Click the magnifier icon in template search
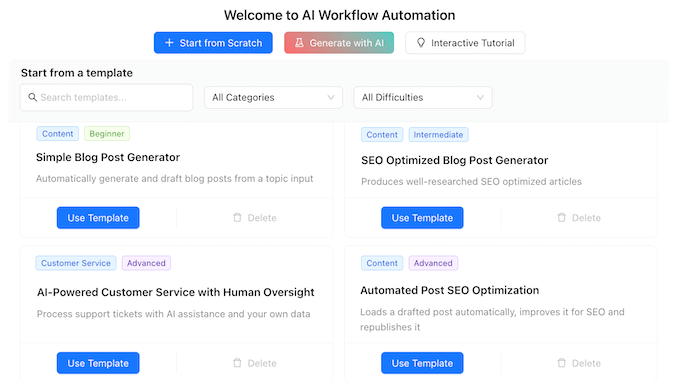This screenshot has width=680, height=384. pos(33,97)
